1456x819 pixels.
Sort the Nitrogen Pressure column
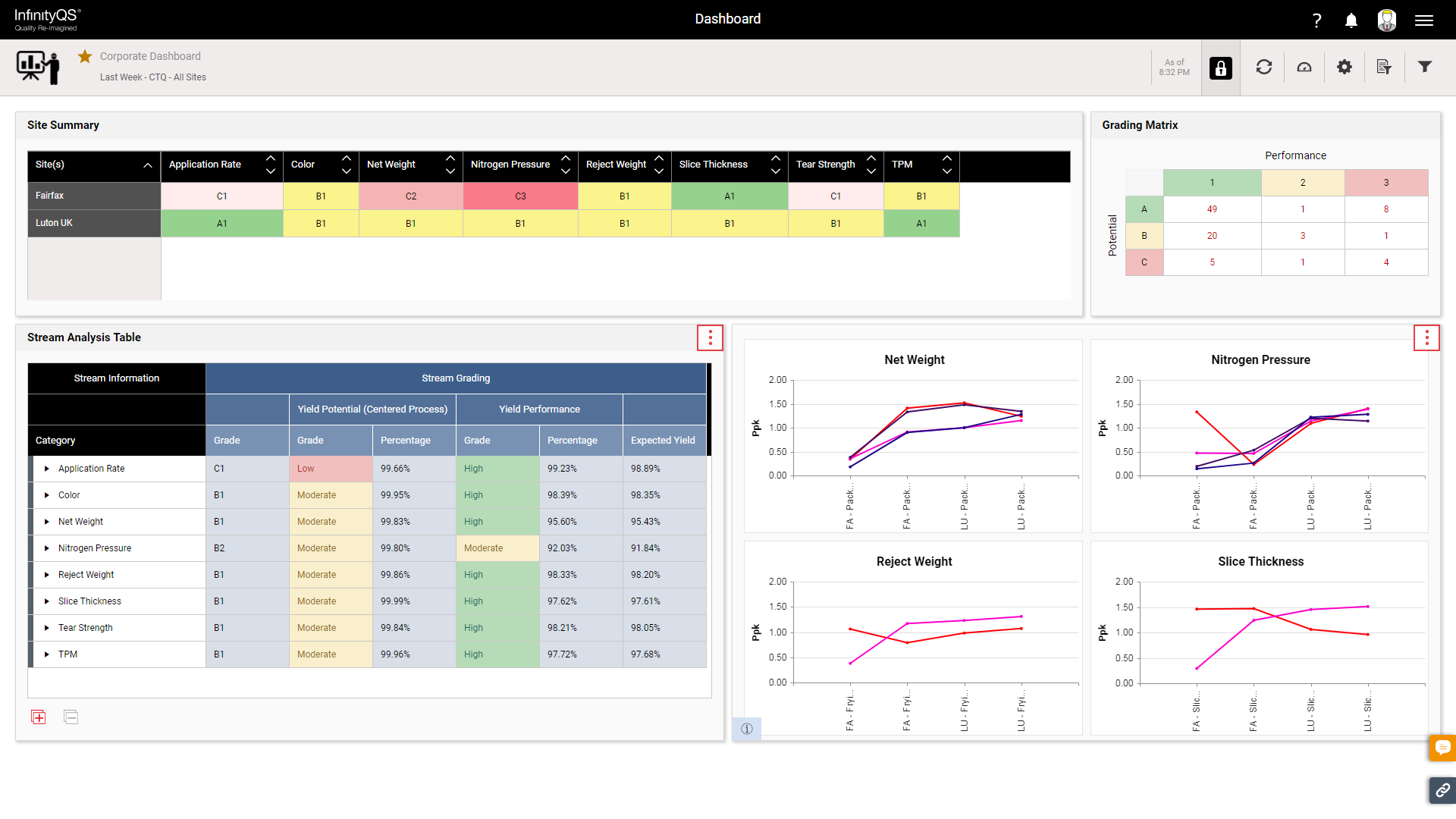pos(566,165)
